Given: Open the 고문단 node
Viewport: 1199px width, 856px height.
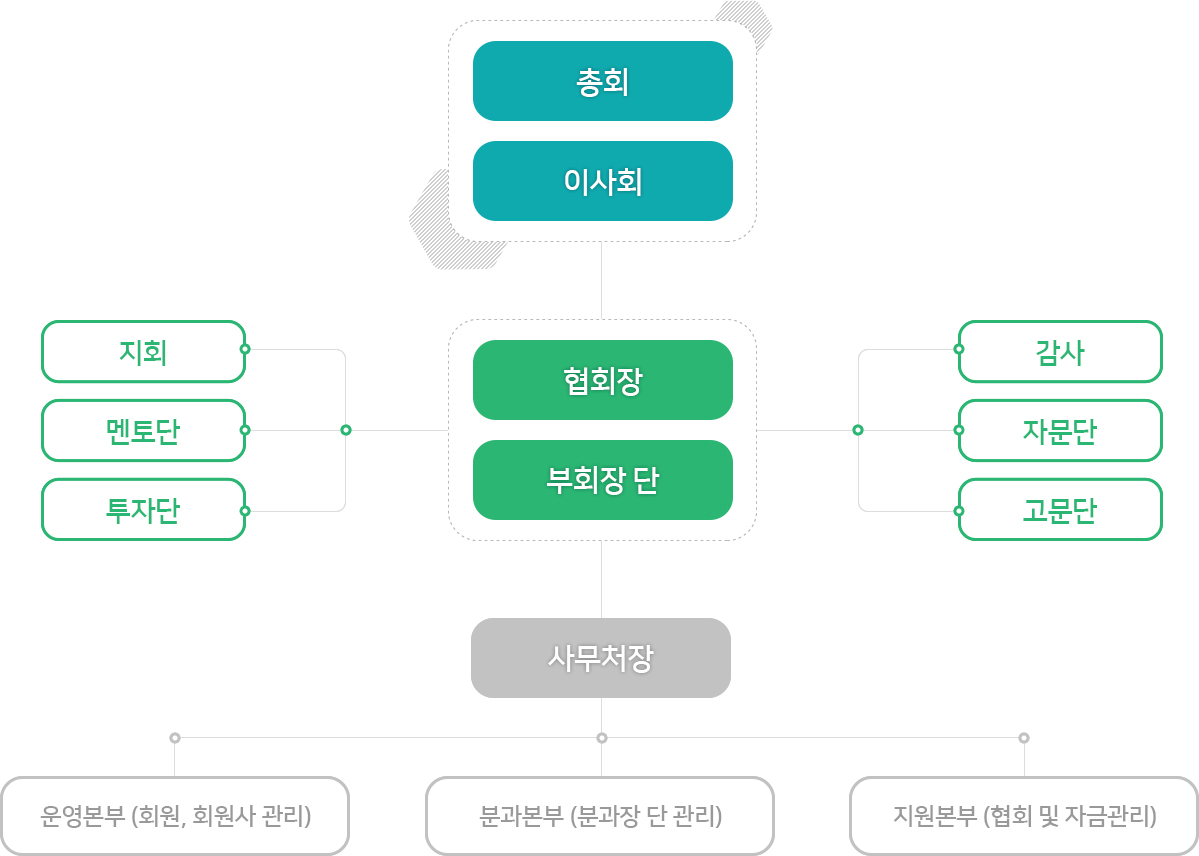Looking at the screenshot, I should pos(1060,509).
